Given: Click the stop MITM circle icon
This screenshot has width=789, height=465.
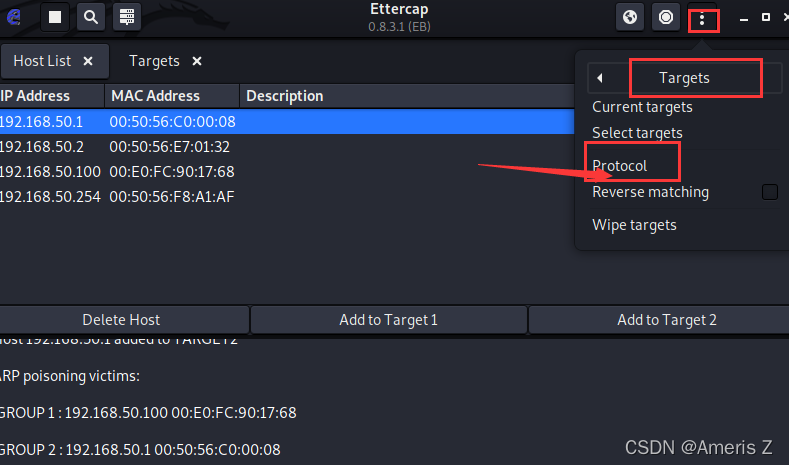Looking at the screenshot, I should point(666,17).
